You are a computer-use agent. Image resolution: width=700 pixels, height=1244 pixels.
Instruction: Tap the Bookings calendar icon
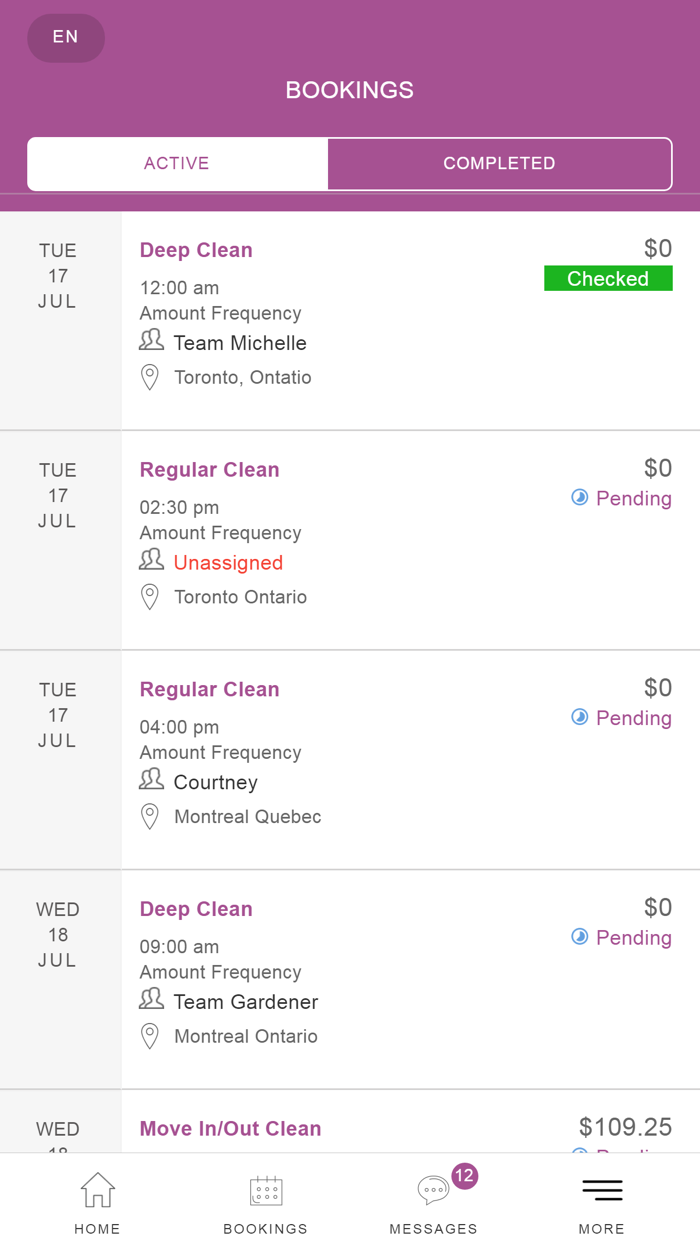coord(266,1190)
